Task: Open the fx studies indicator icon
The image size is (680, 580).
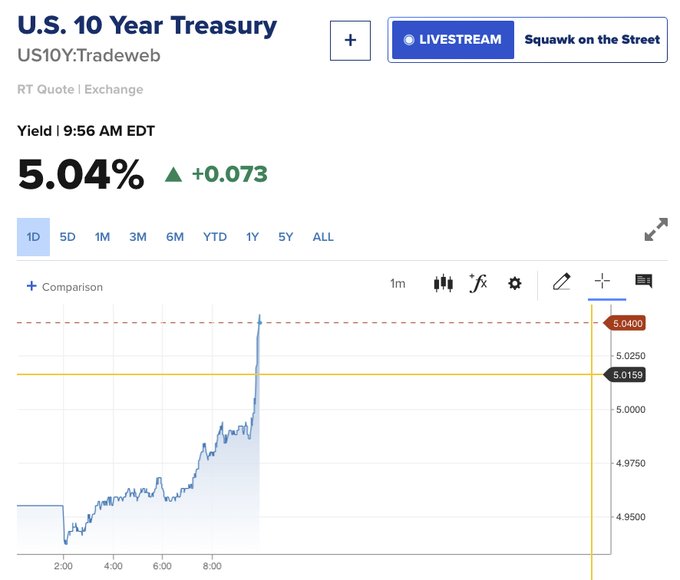Action: coord(478,283)
